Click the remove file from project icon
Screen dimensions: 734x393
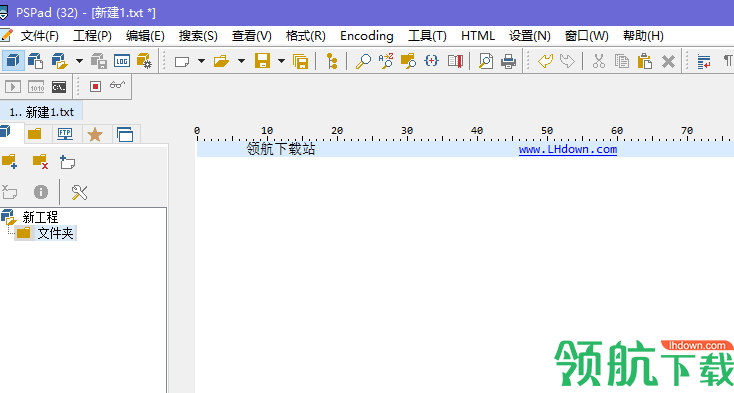click(9, 192)
